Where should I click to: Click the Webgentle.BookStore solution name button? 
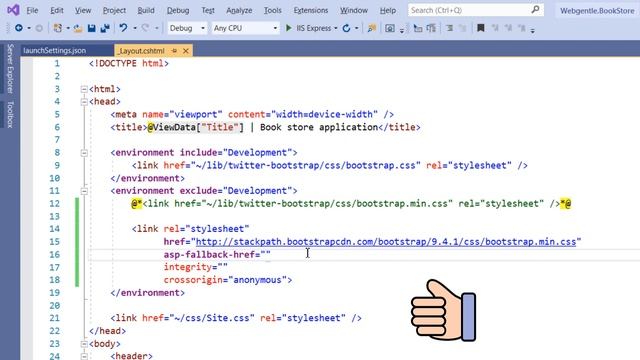coord(597,11)
